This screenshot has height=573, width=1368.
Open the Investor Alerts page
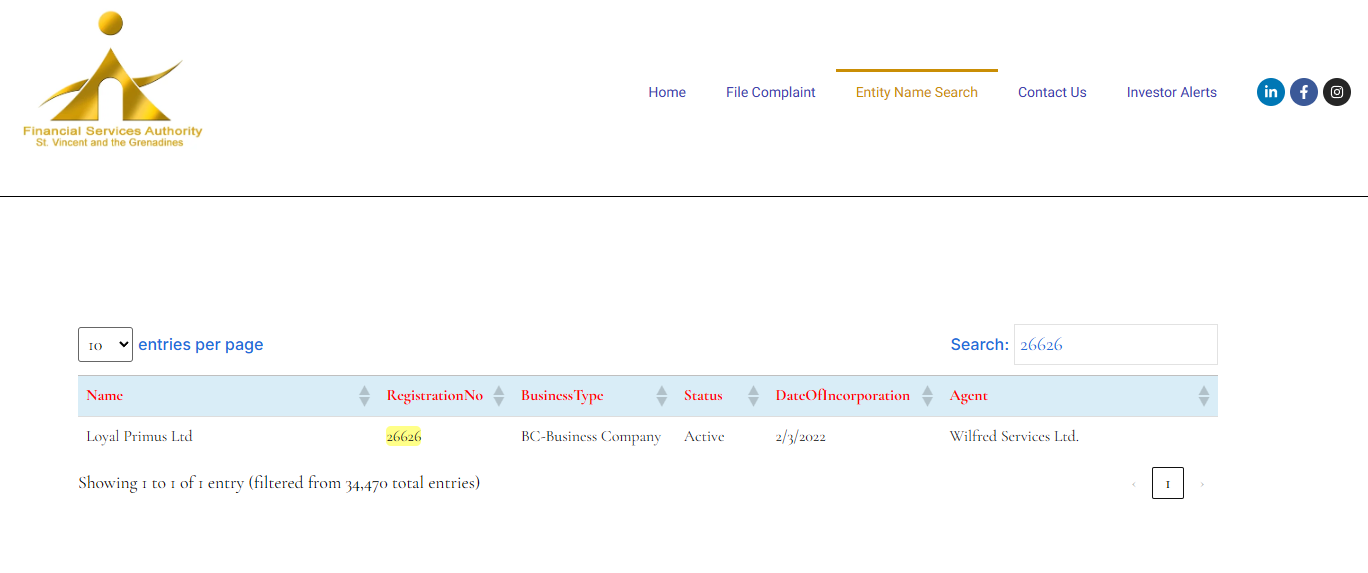point(1171,92)
